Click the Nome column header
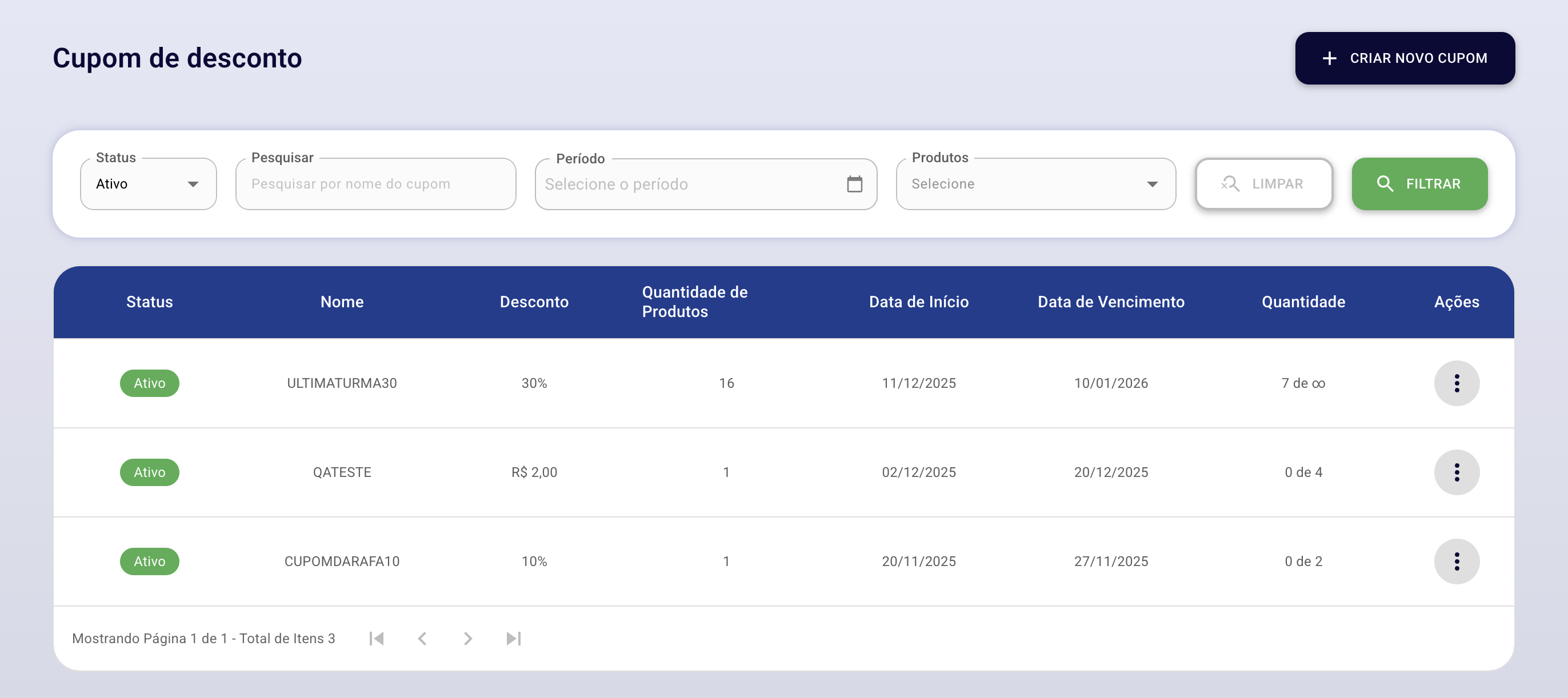Viewport: 1568px width, 698px height. 342,302
